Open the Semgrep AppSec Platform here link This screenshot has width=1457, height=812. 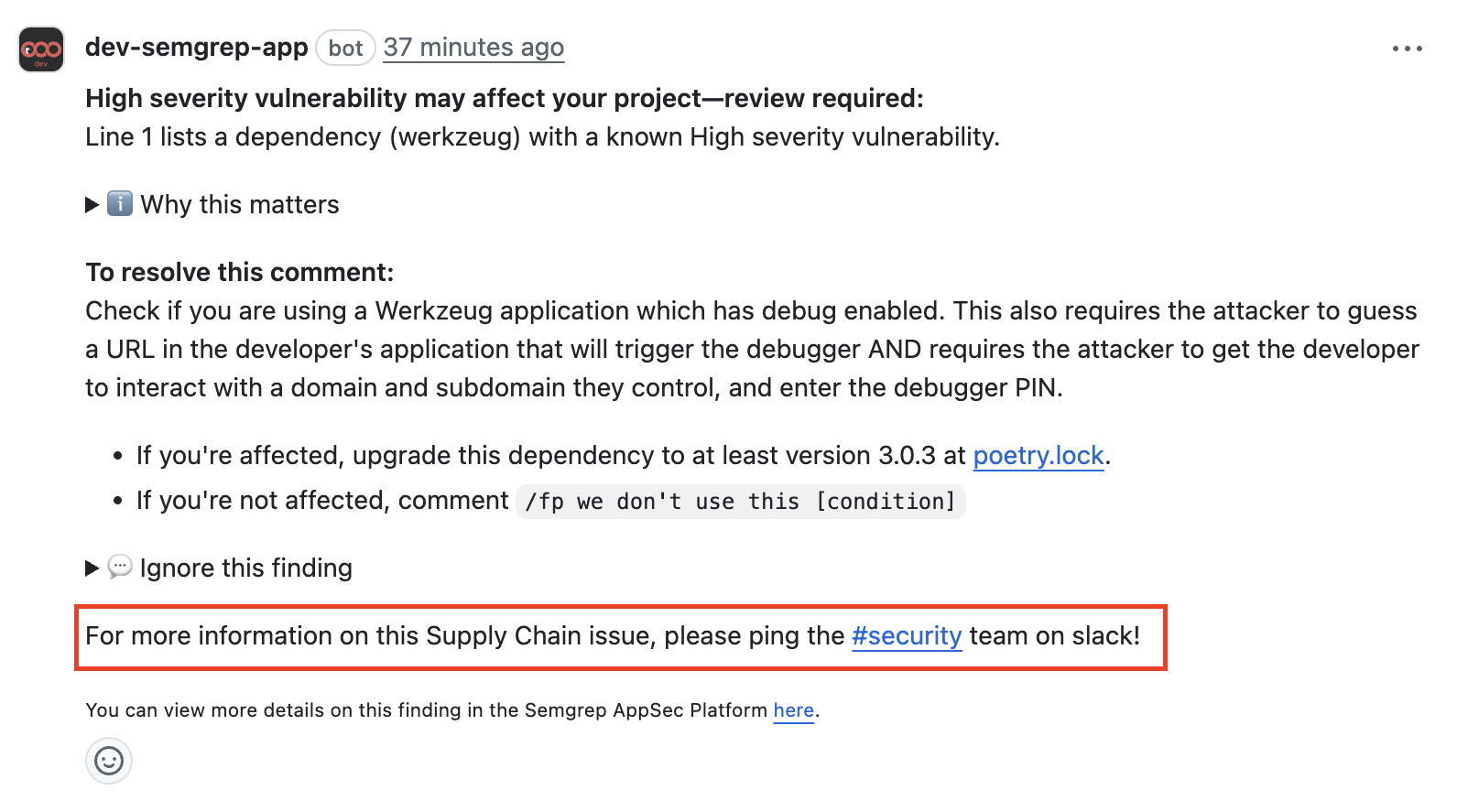(x=793, y=709)
